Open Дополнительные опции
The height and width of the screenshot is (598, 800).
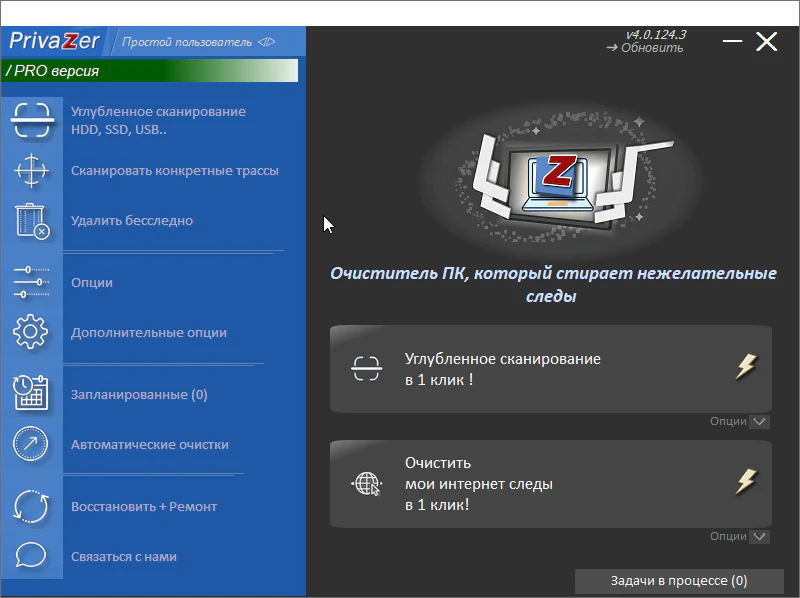(x=148, y=333)
